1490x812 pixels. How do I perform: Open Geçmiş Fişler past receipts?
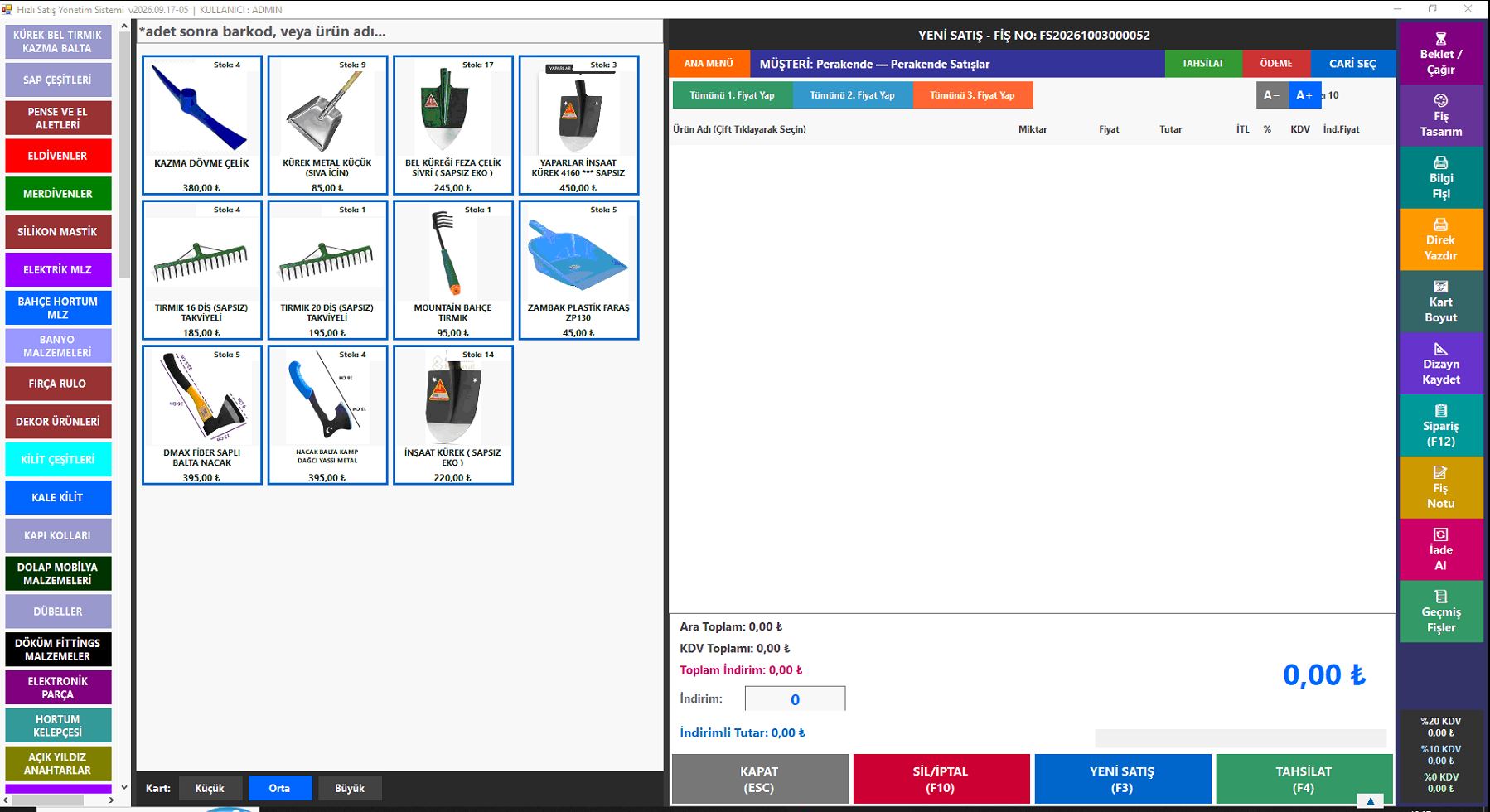click(1440, 611)
